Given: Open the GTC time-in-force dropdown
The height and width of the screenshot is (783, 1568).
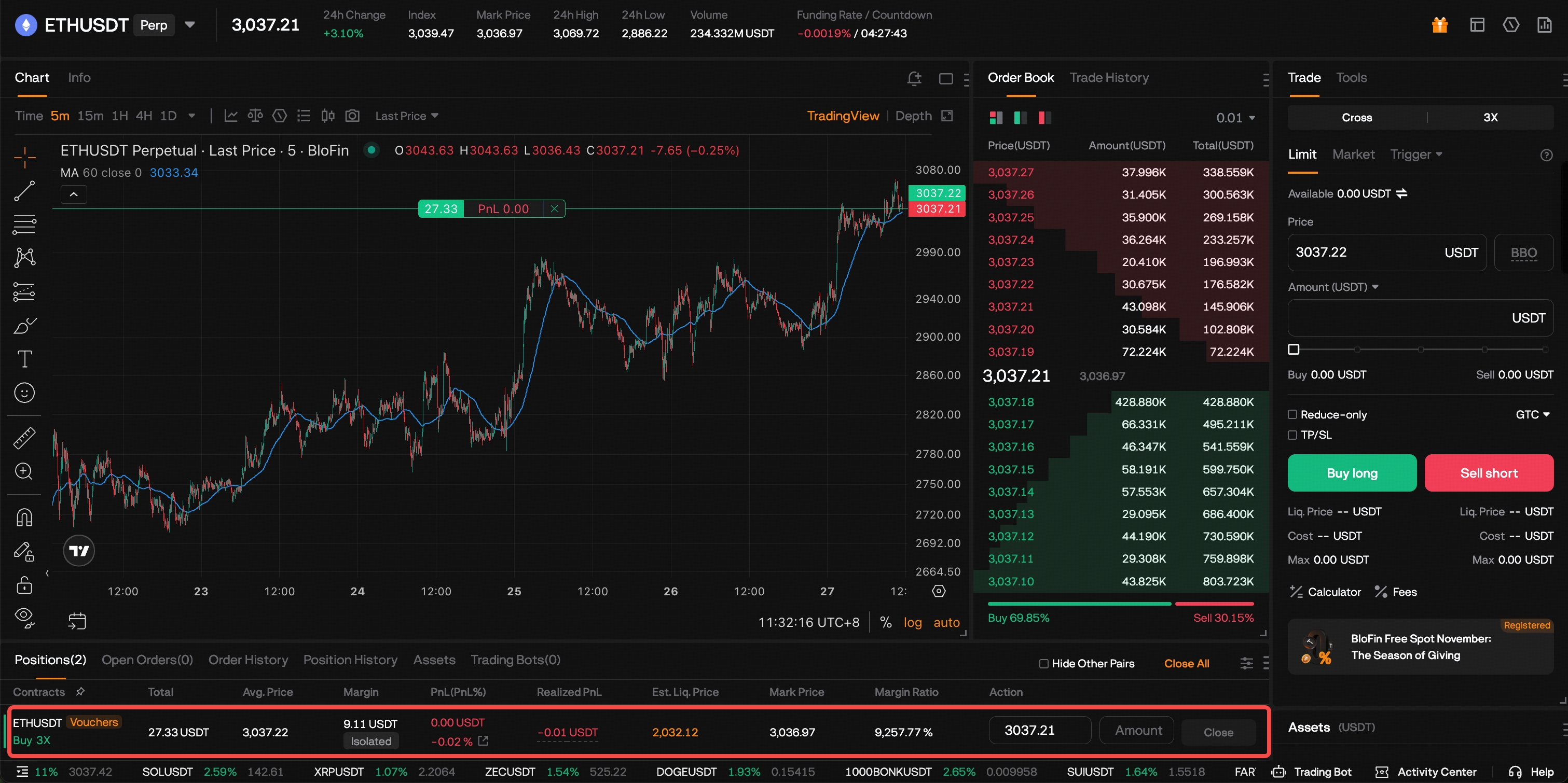Looking at the screenshot, I should click(x=1533, y=414).
